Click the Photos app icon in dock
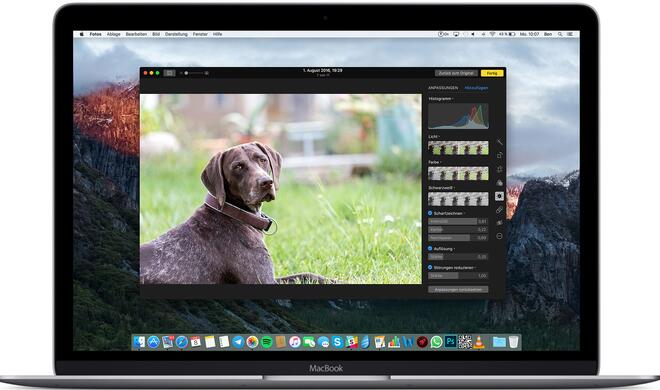The image size is (660, 390). 253,342
